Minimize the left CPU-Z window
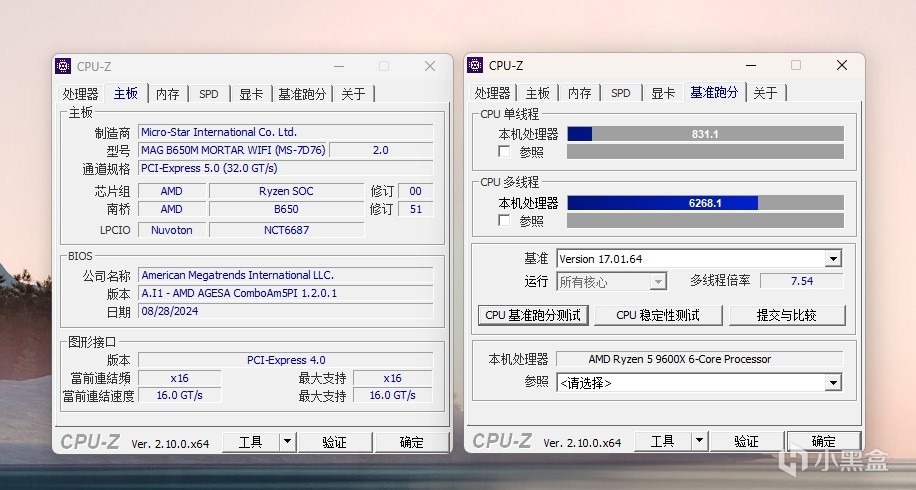This screenshot has height=490, width=916. tap(339, 66)
